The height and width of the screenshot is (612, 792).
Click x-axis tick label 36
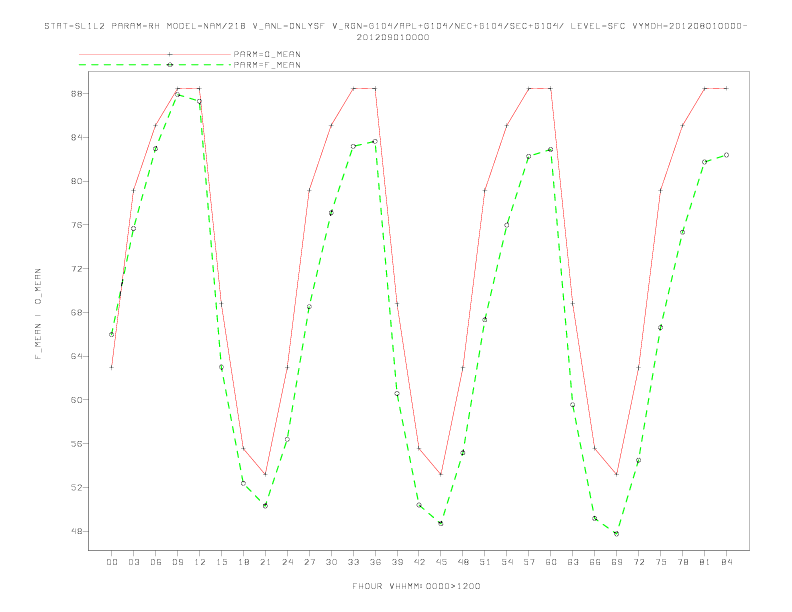click(375, 562)
